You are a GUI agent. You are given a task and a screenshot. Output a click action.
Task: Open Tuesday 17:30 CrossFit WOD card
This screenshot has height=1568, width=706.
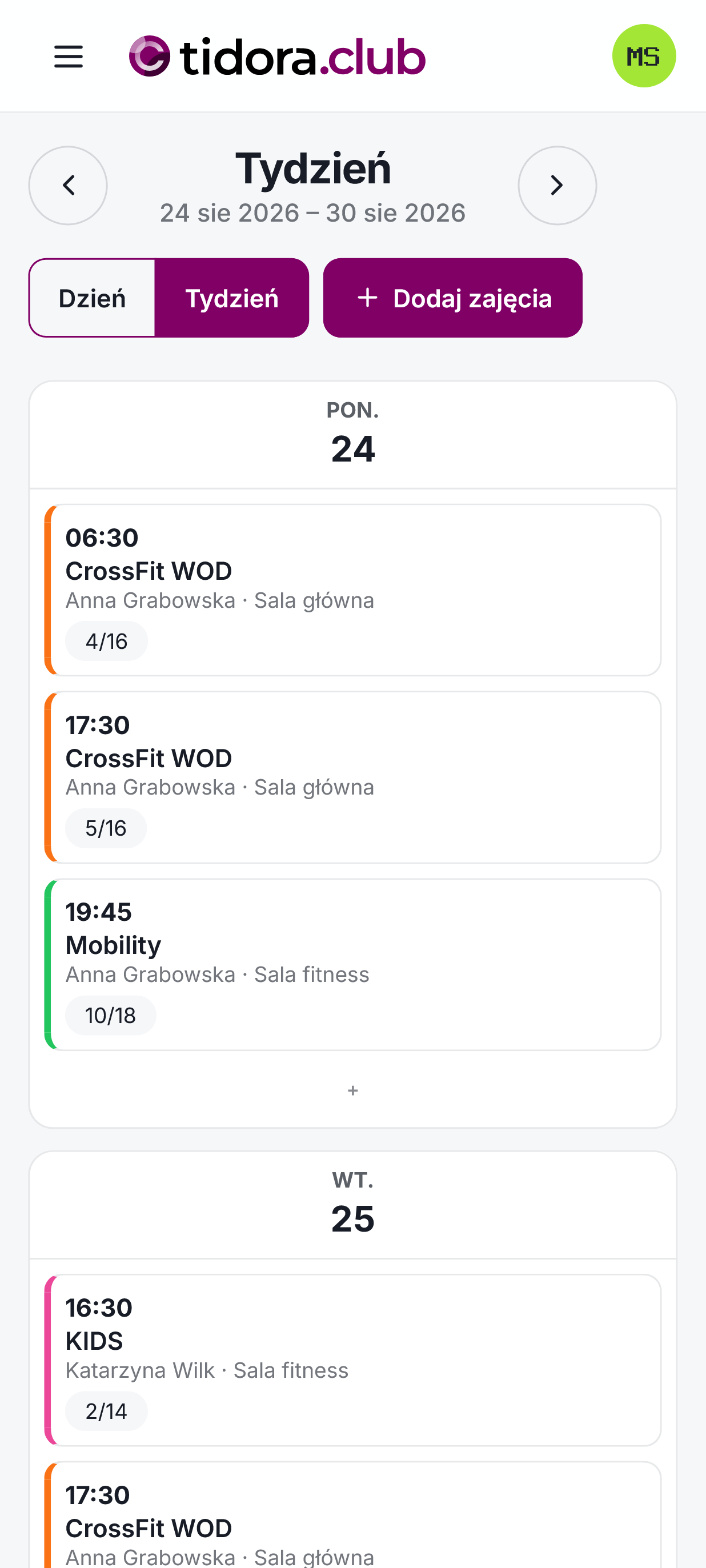coord(353,1515)
